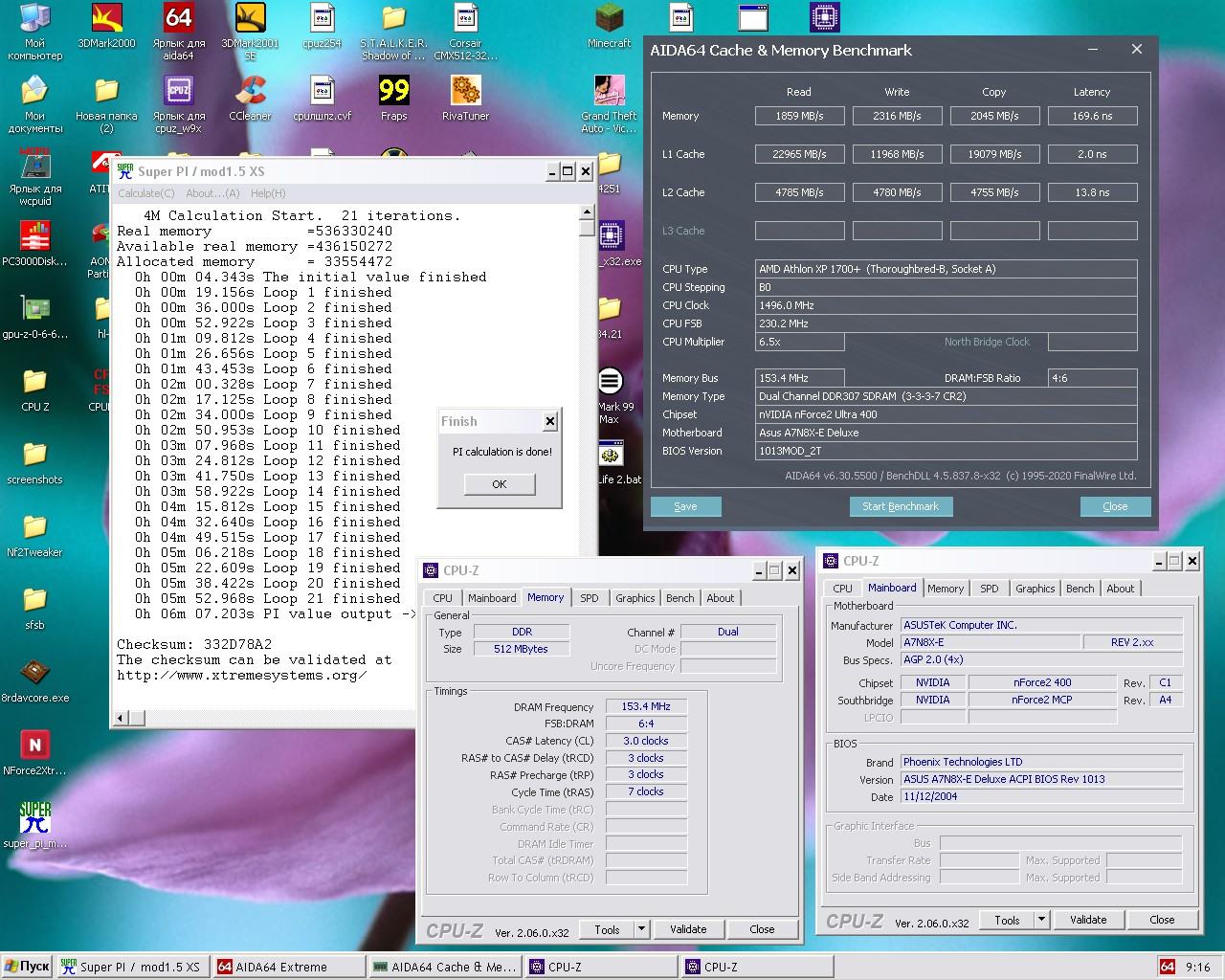Open CPU Z folder on desktop
The image size is (1225, 980).
tap(35, 390)
